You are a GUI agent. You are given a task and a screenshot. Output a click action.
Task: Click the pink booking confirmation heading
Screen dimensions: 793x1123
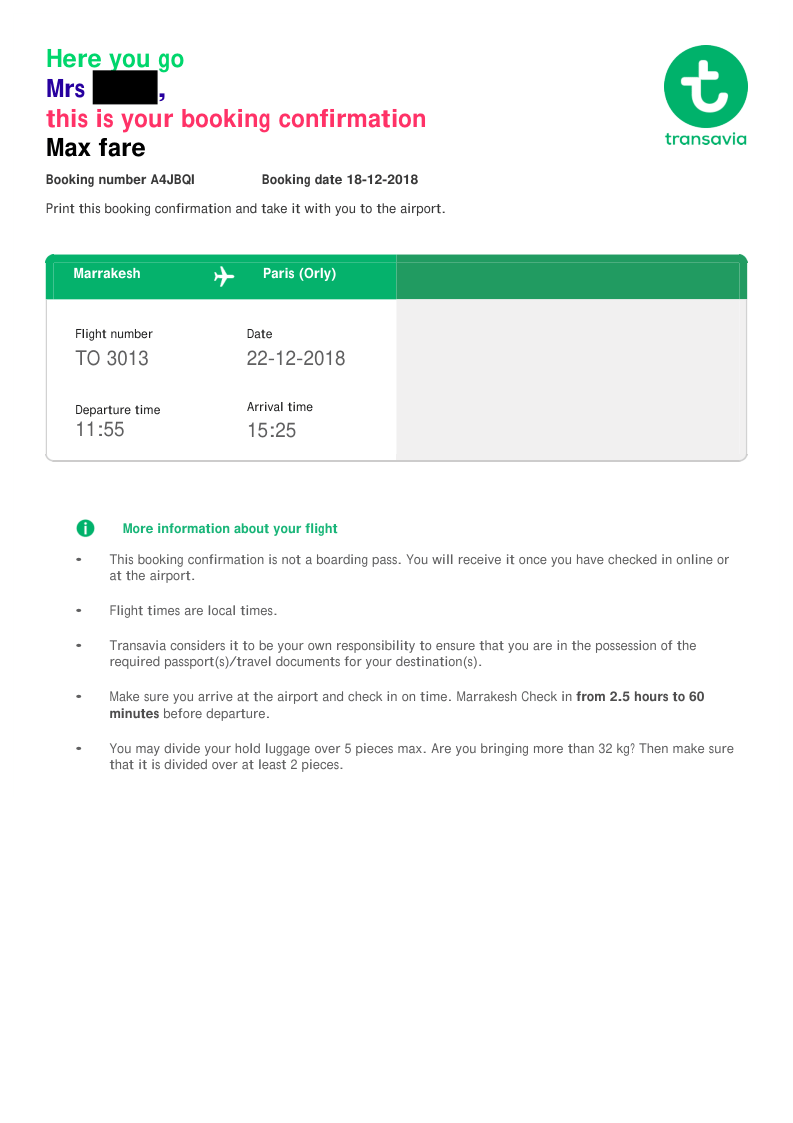pos(236,119)
